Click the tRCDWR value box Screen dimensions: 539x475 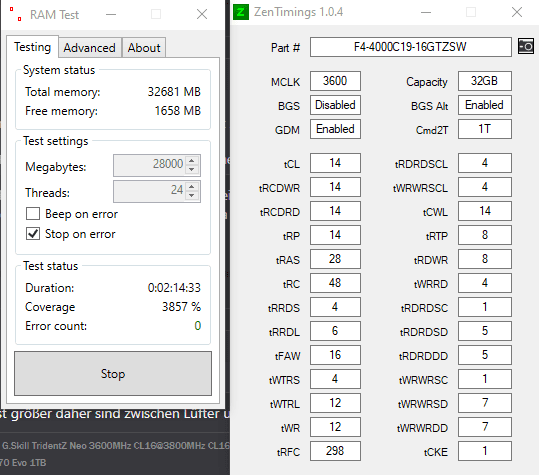(x=335, y=187)
